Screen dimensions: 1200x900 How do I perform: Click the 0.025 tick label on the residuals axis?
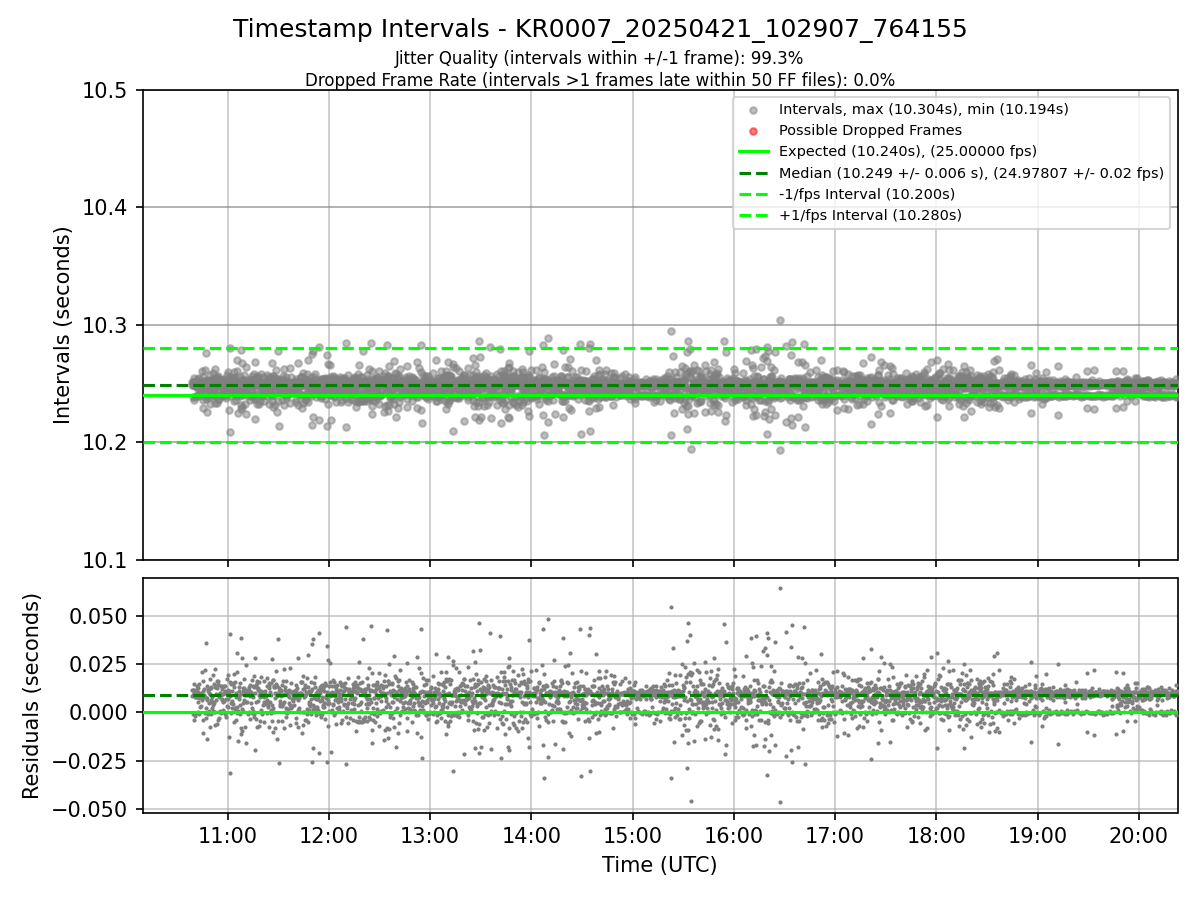pyautogui.click(x=101, y=664)
